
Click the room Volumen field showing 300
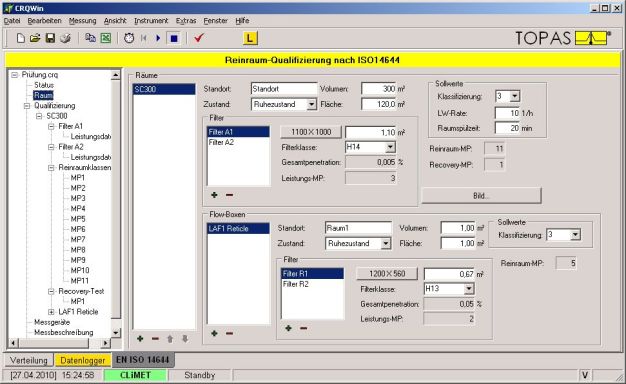tap(378, 89)
